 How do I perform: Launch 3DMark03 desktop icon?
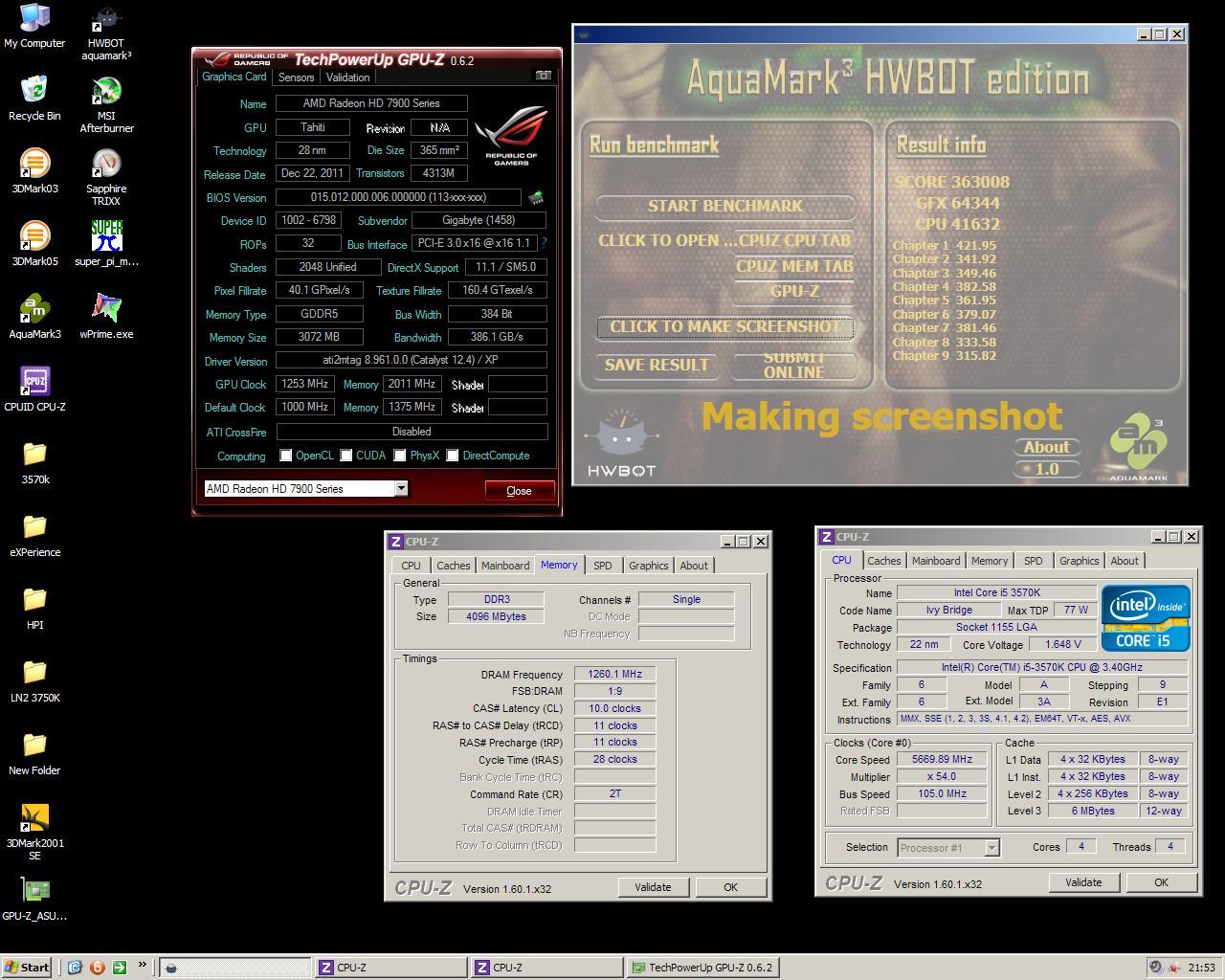tap(34, 171)
